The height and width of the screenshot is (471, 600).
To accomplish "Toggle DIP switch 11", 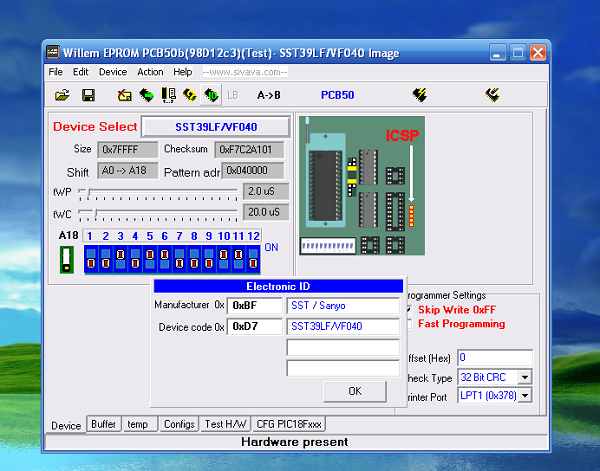I will click(238, 259).
